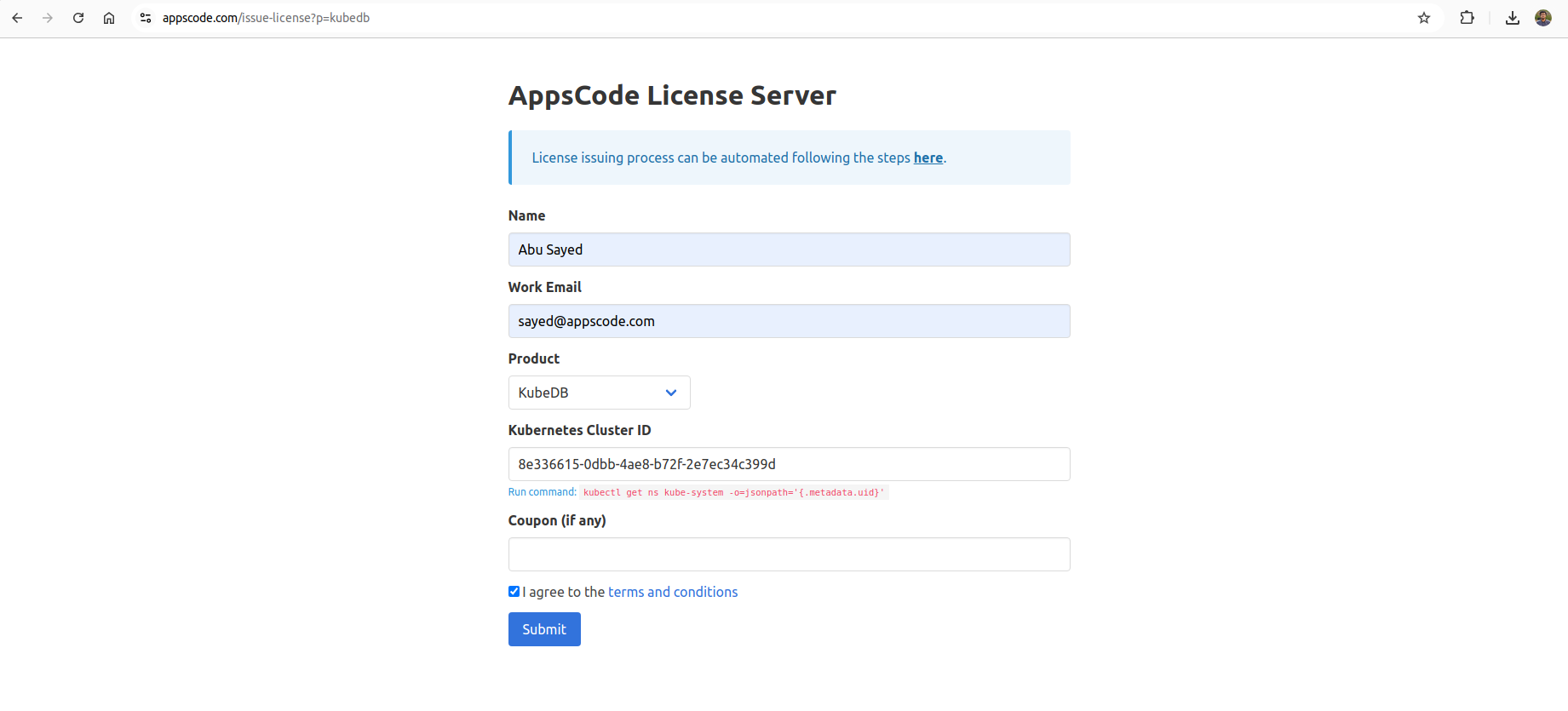Viewport: 1568px width, 711px height.
Task: Open the user profile avatar
Action: (x=1543, y=18)
